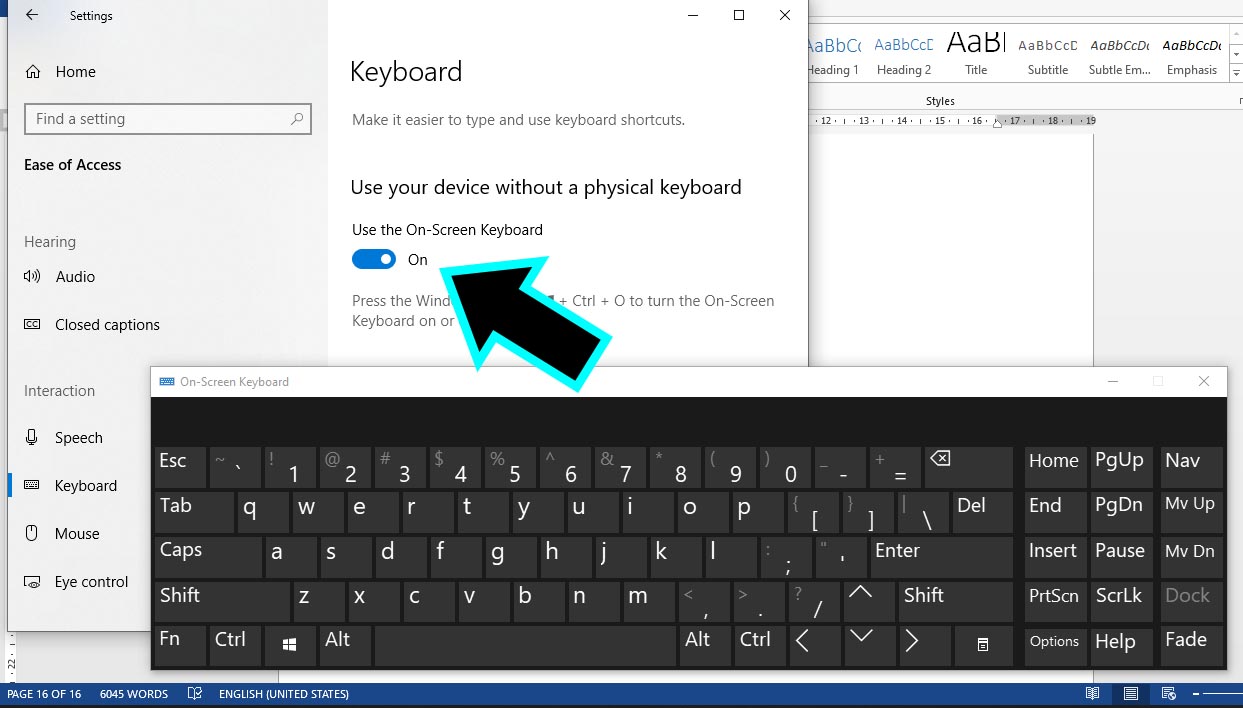Tap the right arrow key on On-Screen Keyboard
Viewport: 1243px width, 708px height.
pyautogui.click(x=924, y=646)
